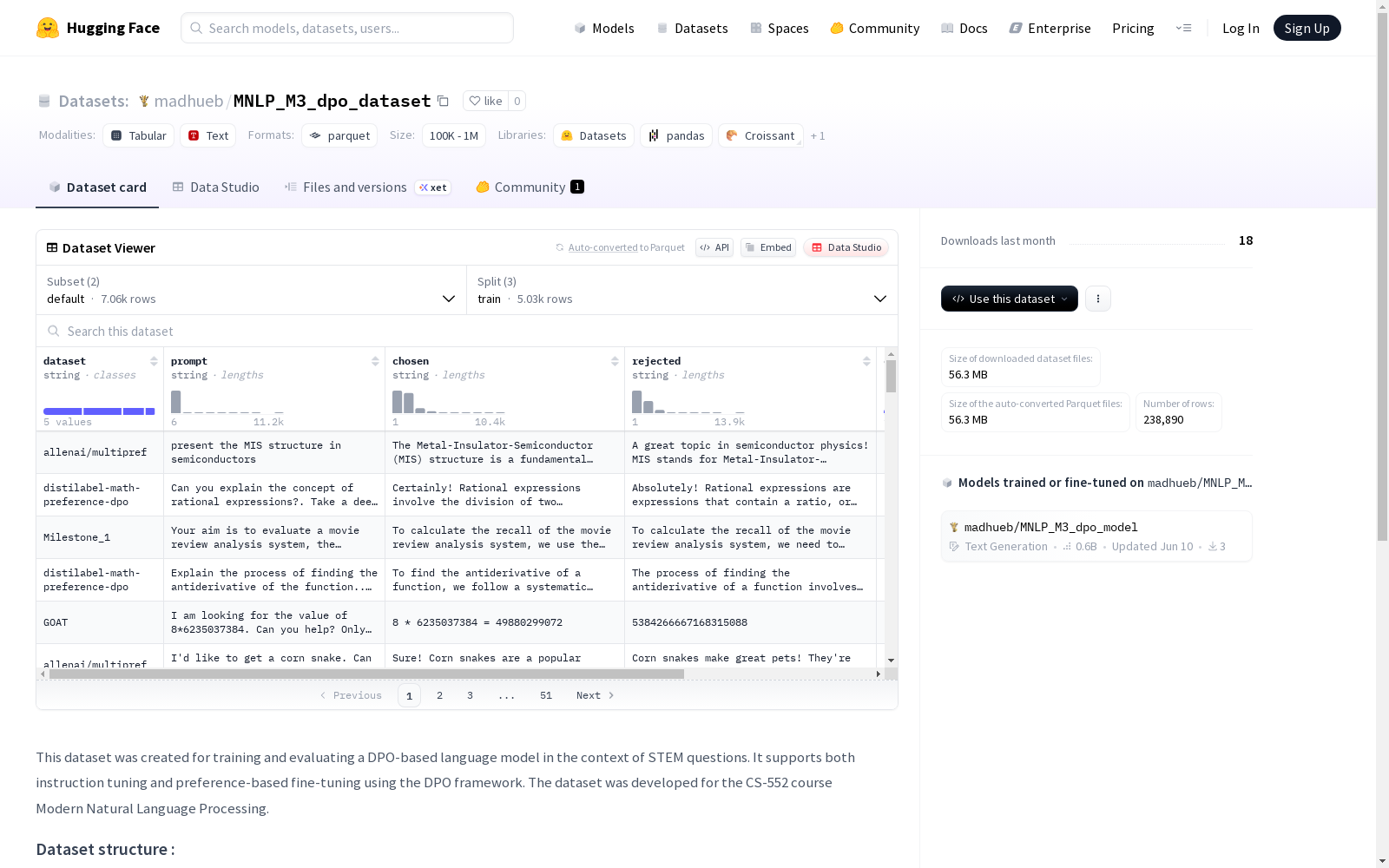This screenshot has height=868, width=1389.
Task: Click the Tabular modality tag
Action: [x=139, y=135]
